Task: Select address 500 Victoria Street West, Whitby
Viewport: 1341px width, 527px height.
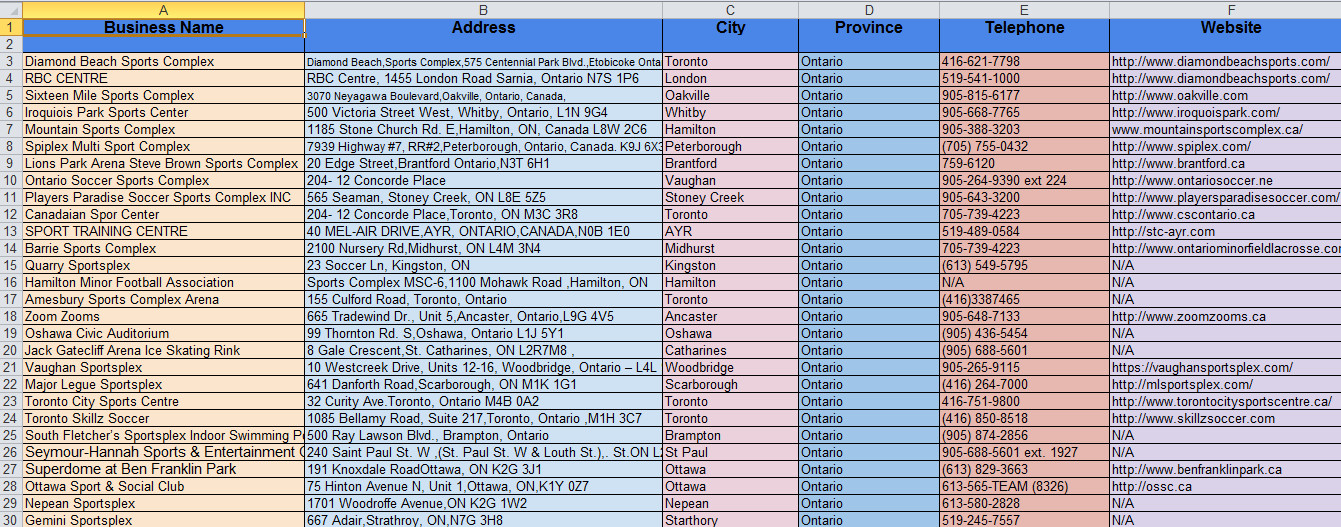Action: click(484, 113)
